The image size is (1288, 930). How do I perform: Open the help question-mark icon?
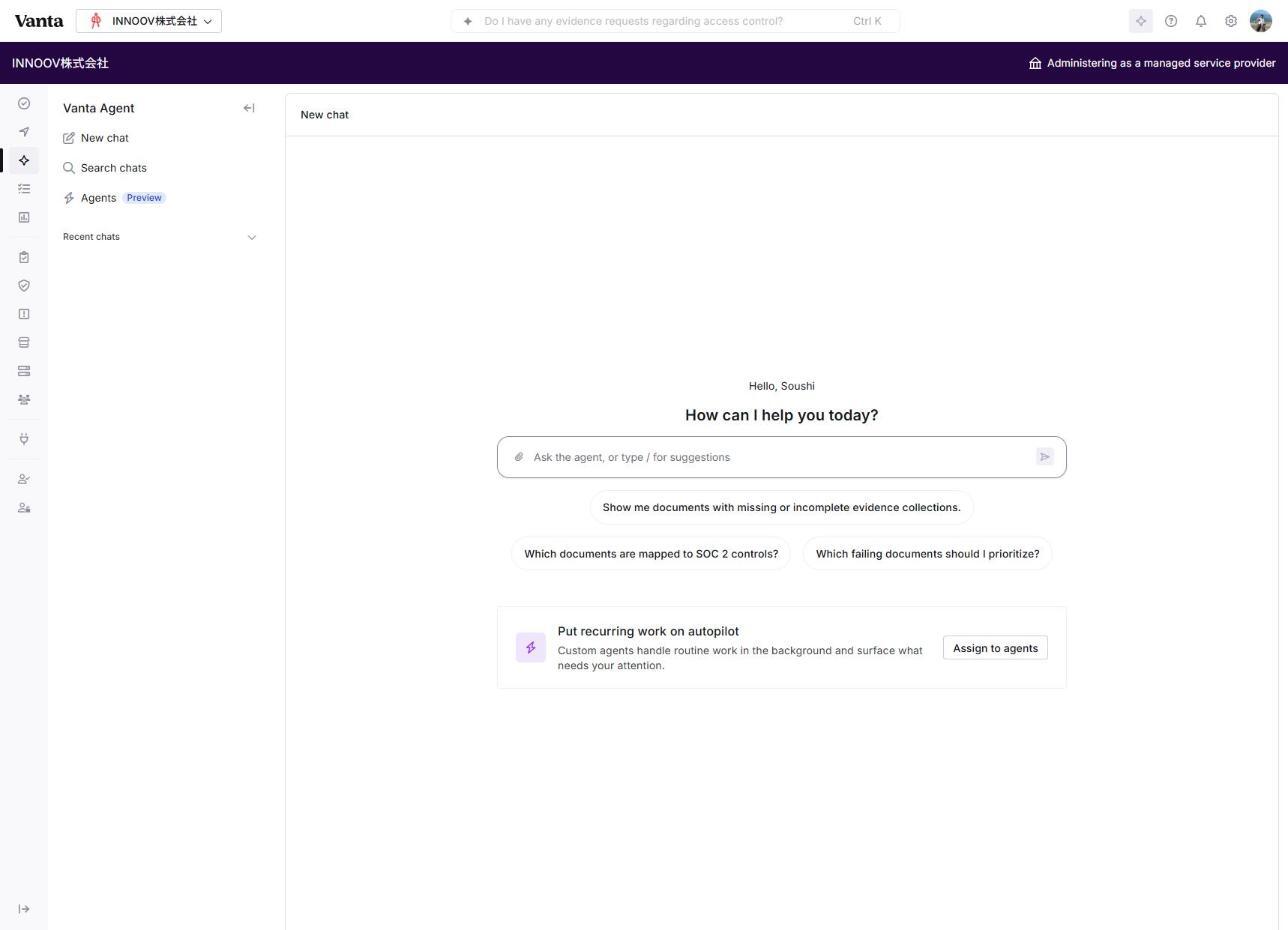tap(1171, 21)
